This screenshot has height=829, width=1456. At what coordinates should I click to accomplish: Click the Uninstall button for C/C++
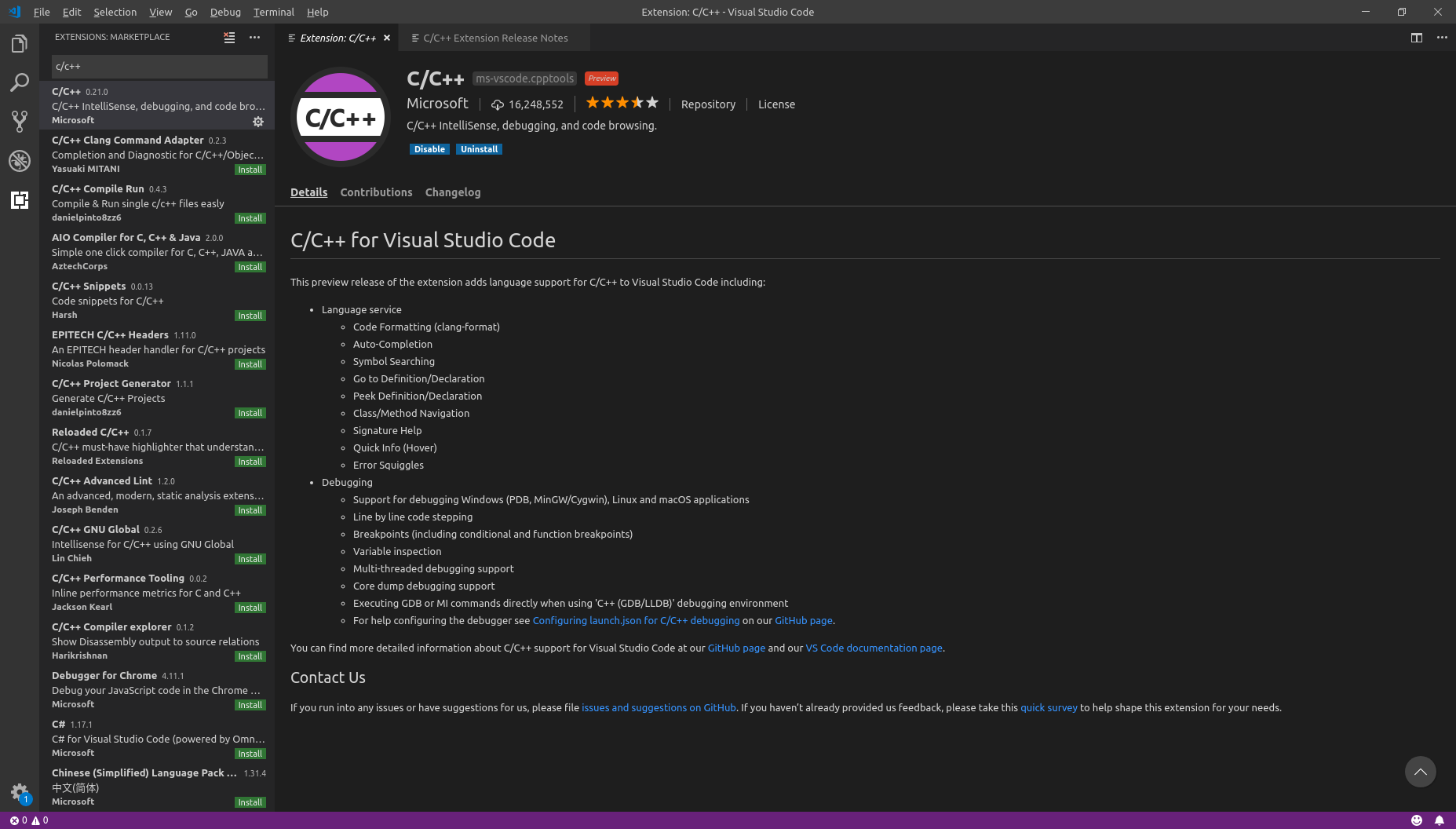click(479, 148)
